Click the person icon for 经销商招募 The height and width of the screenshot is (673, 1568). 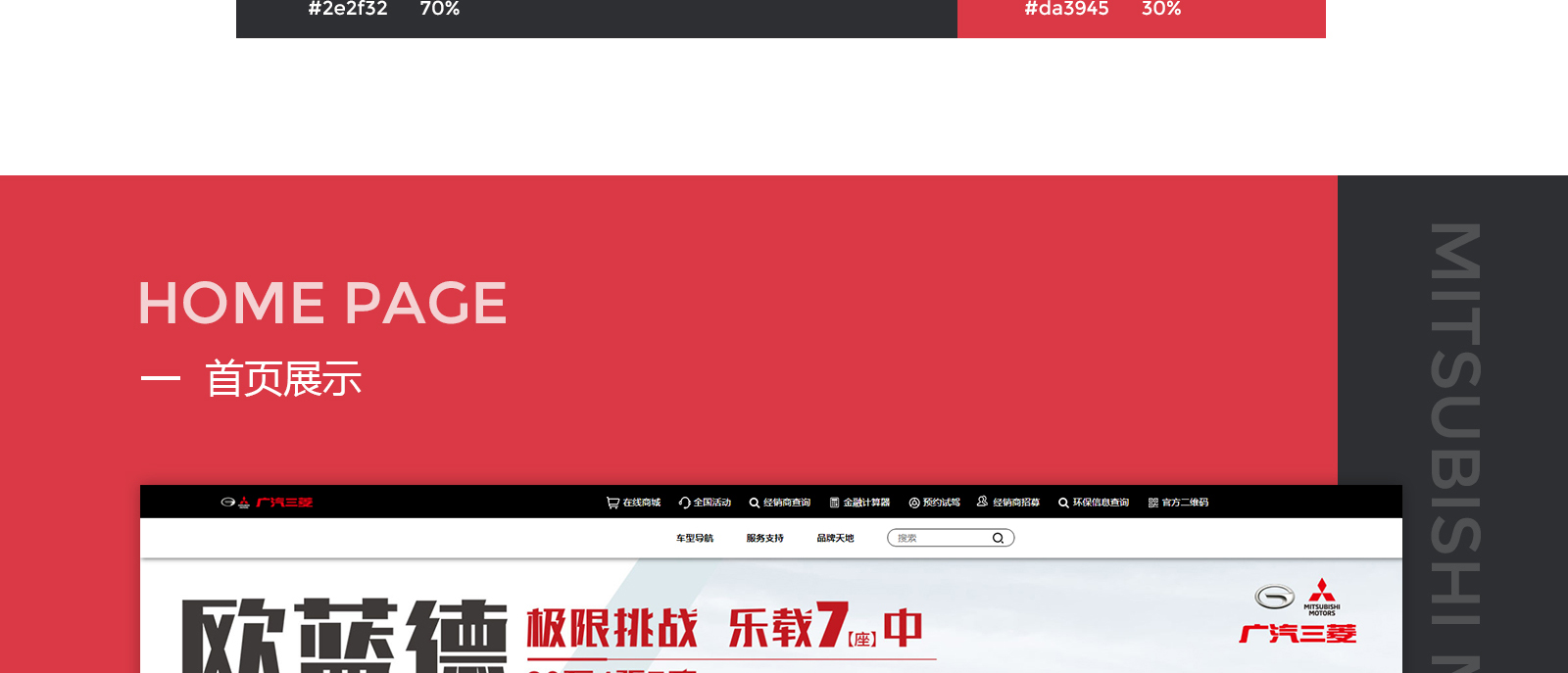(982, 502)
